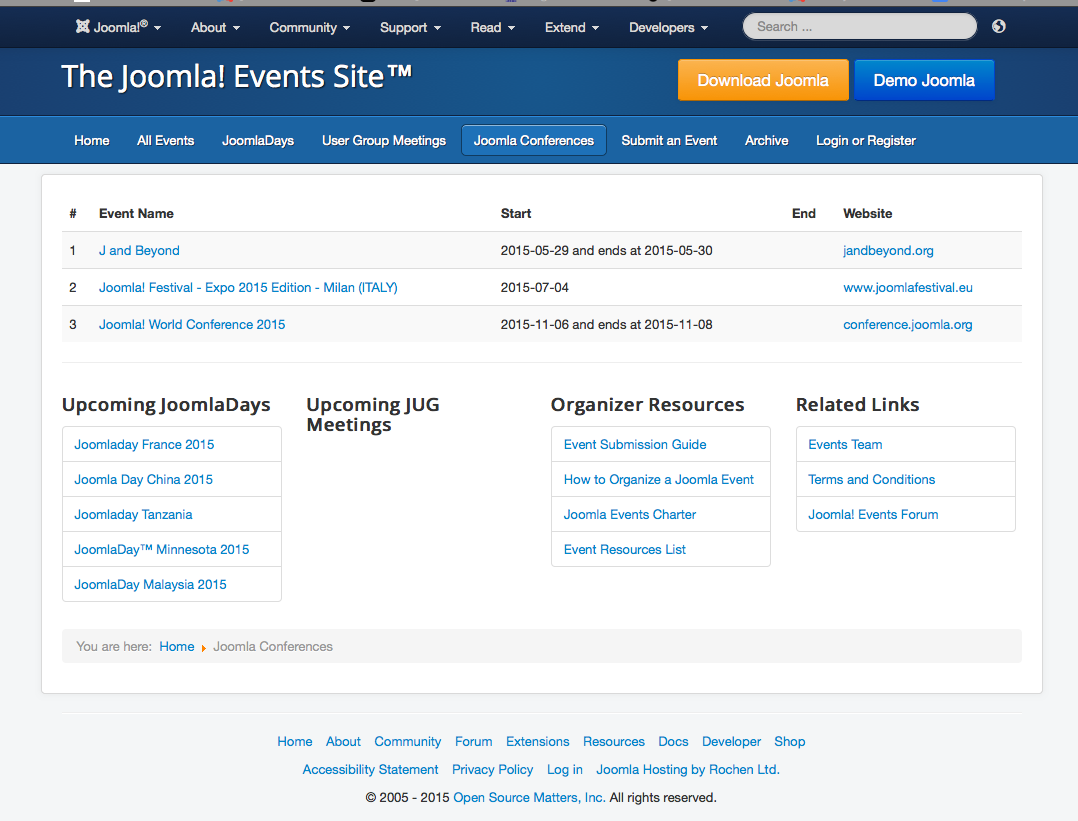Select the Joomla Conferences tab
Screen dimensions: 1078x821
point(534,140)
